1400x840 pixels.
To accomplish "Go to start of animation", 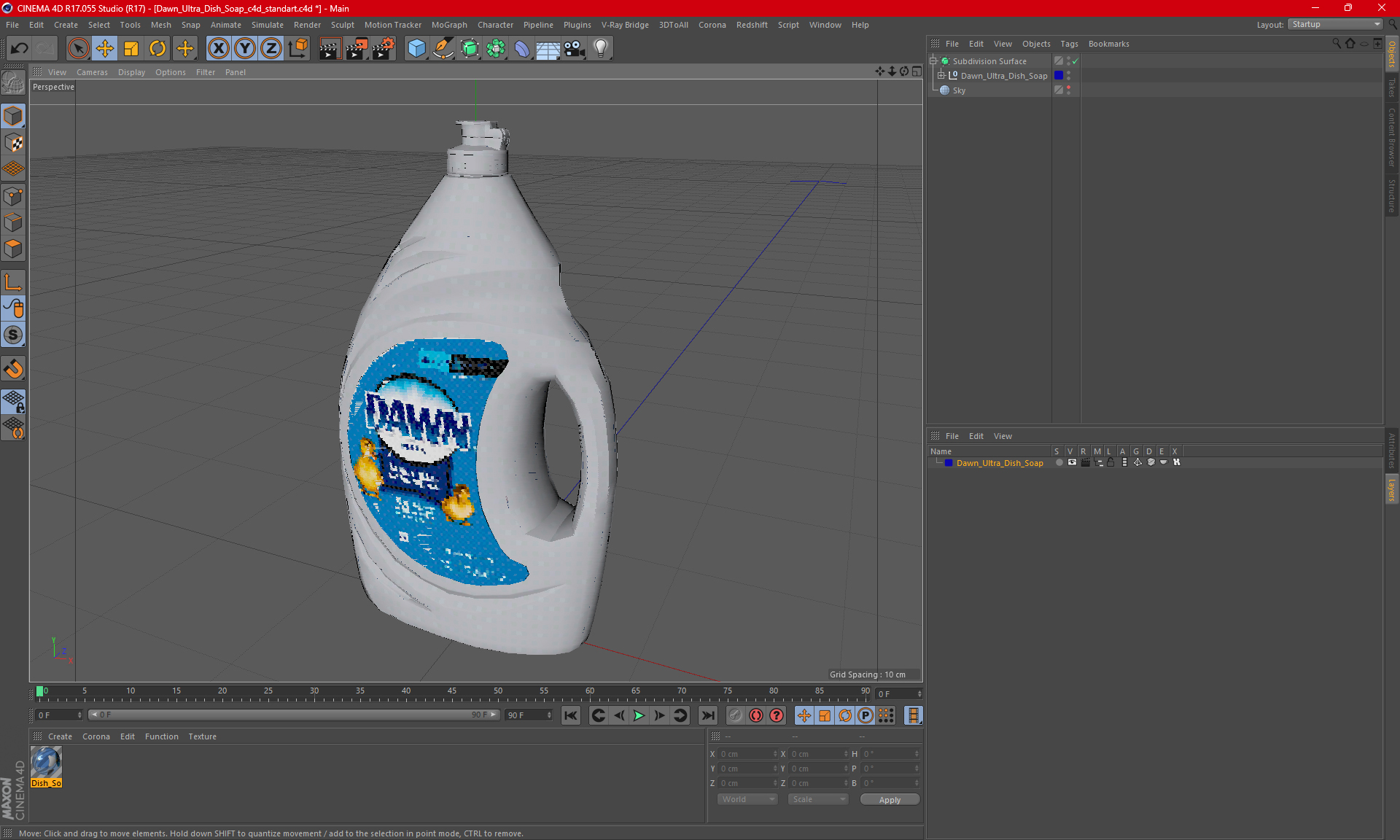I will click(570, 715).
